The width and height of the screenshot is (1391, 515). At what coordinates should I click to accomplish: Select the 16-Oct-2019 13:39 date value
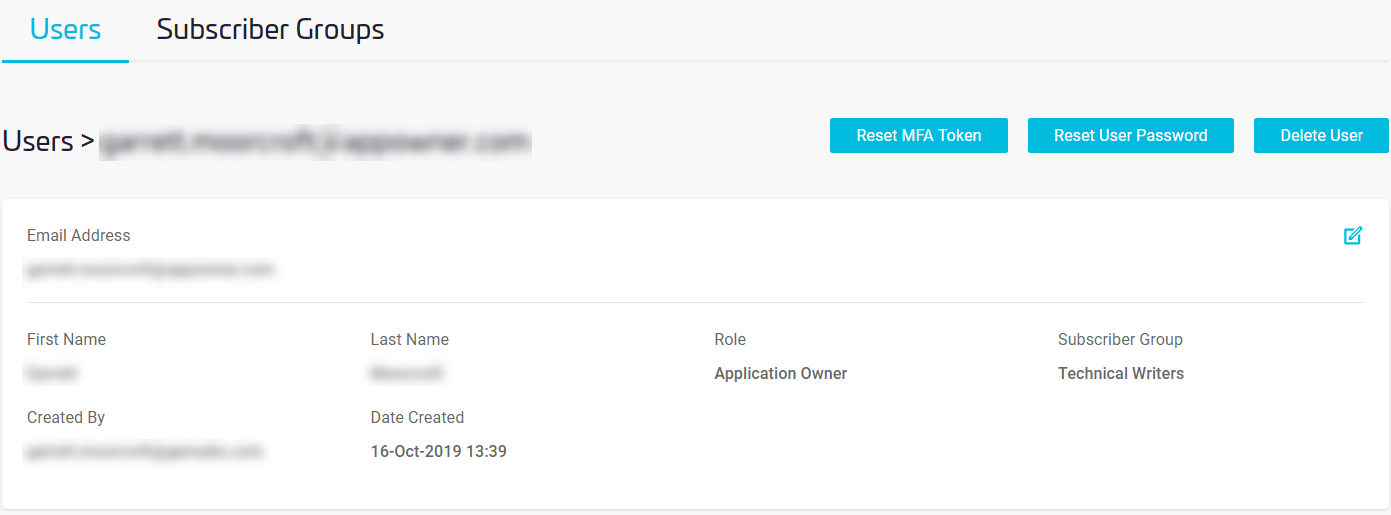pyautogui.click(x=438, y=452)
